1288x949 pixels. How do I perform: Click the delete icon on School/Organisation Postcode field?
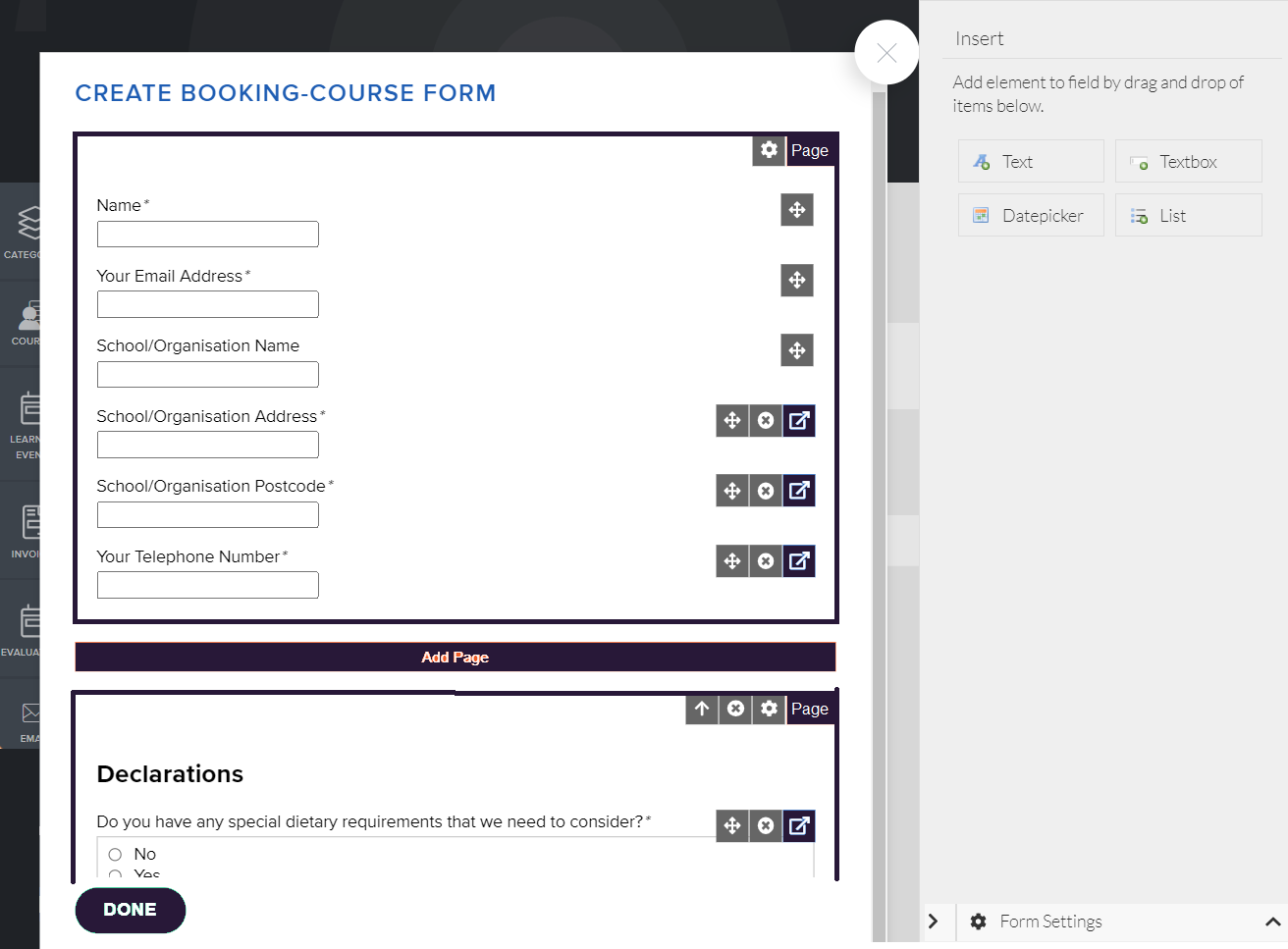(765, 491)
